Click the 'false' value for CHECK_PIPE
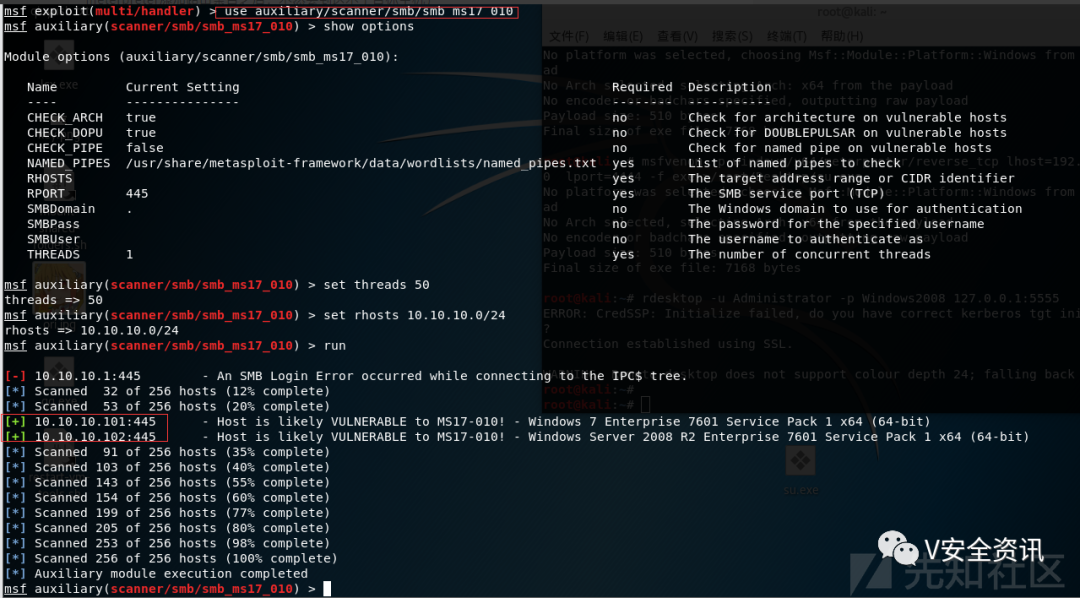1080x598 pixels. click(x=145, y=148)
